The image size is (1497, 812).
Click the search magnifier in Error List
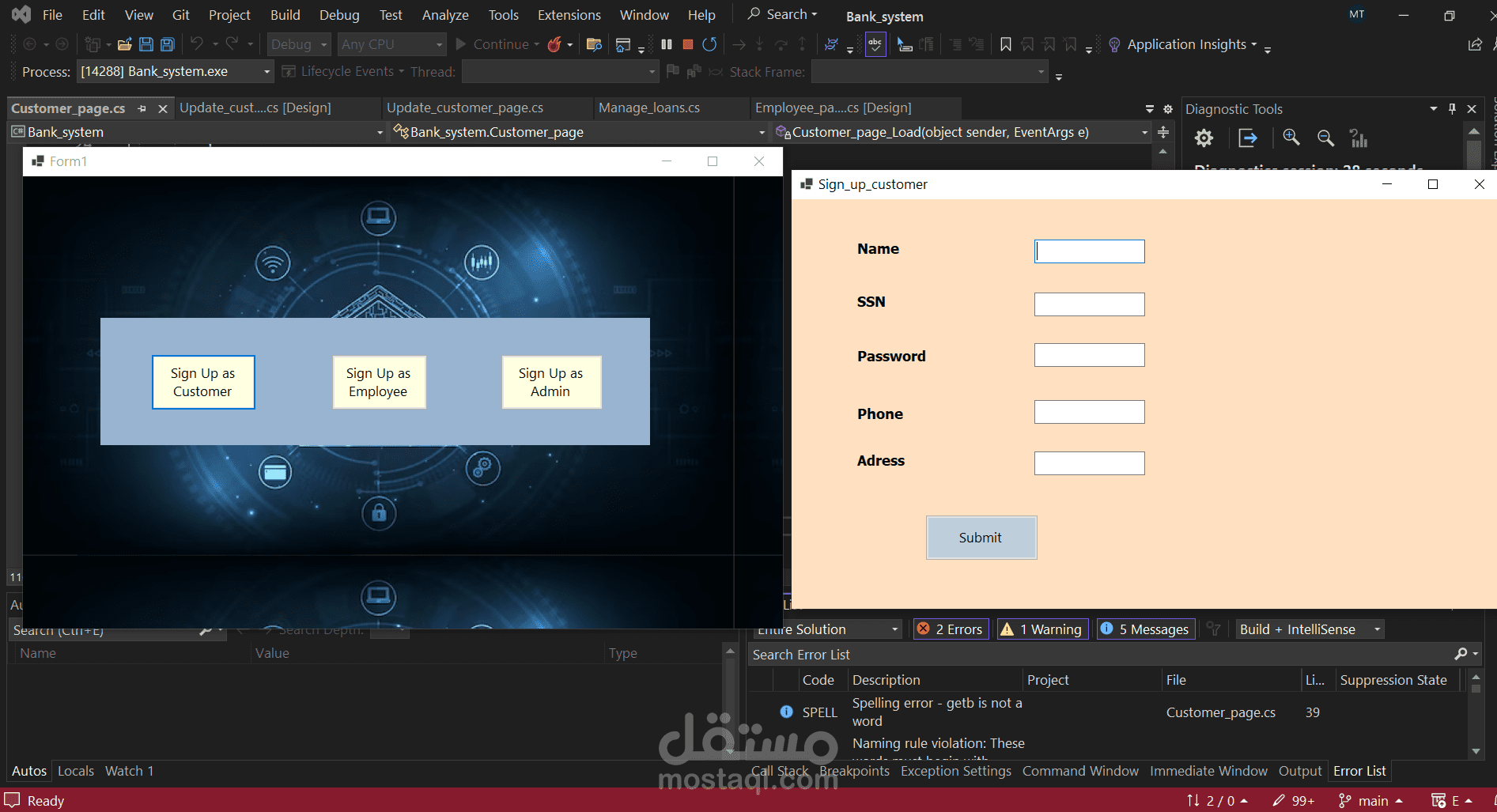pos(1461,654)
